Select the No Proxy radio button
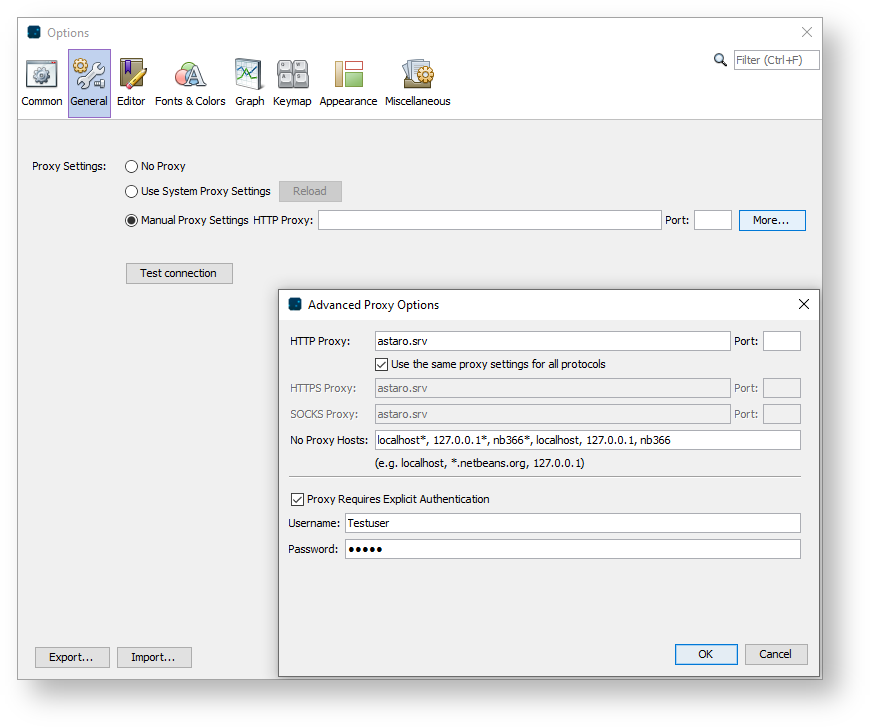The height and width of the screenshot is (728, 871). pyautogui.click(x=132, y=167)
